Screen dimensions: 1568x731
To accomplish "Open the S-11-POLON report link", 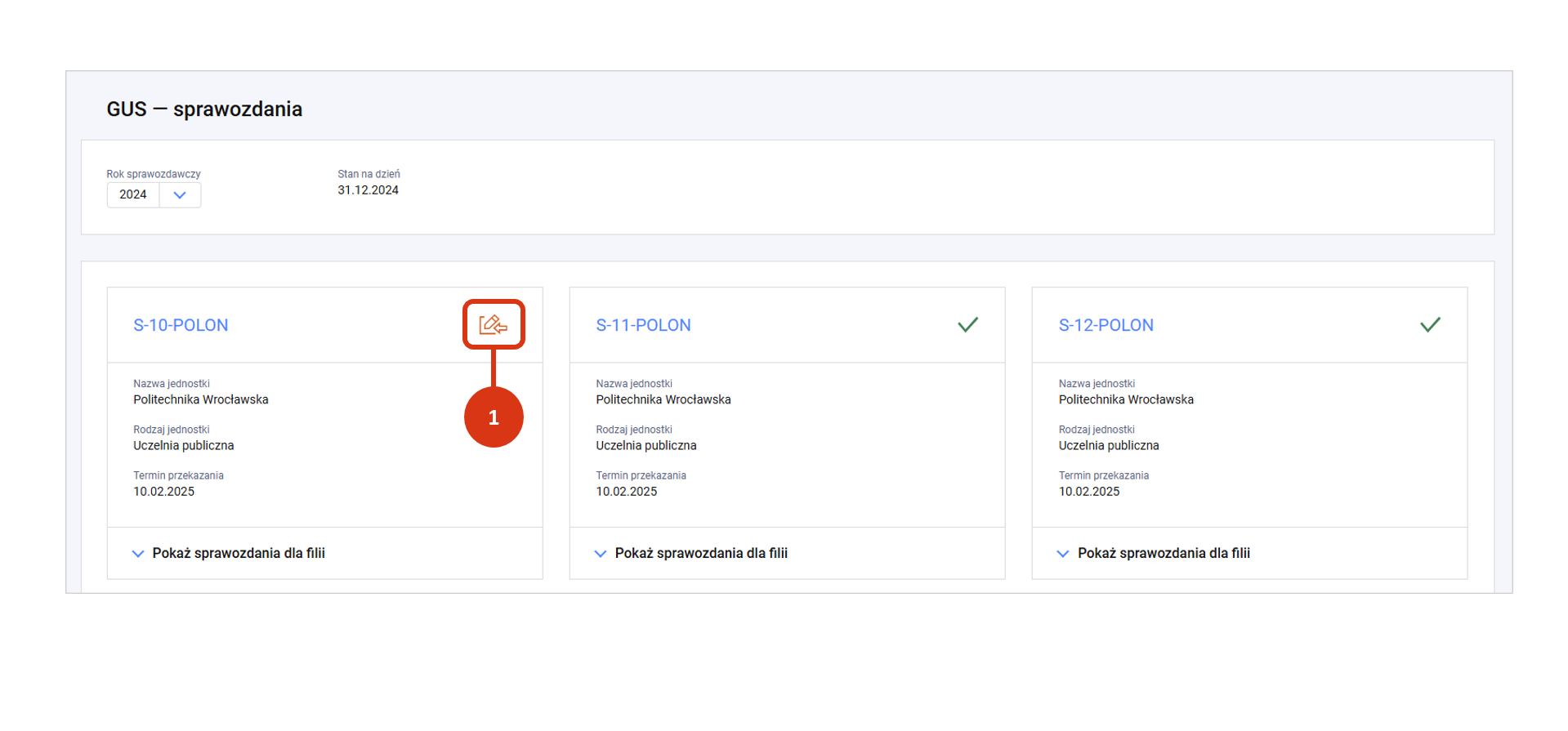I will pyautogui.click(x=643, y=325).
